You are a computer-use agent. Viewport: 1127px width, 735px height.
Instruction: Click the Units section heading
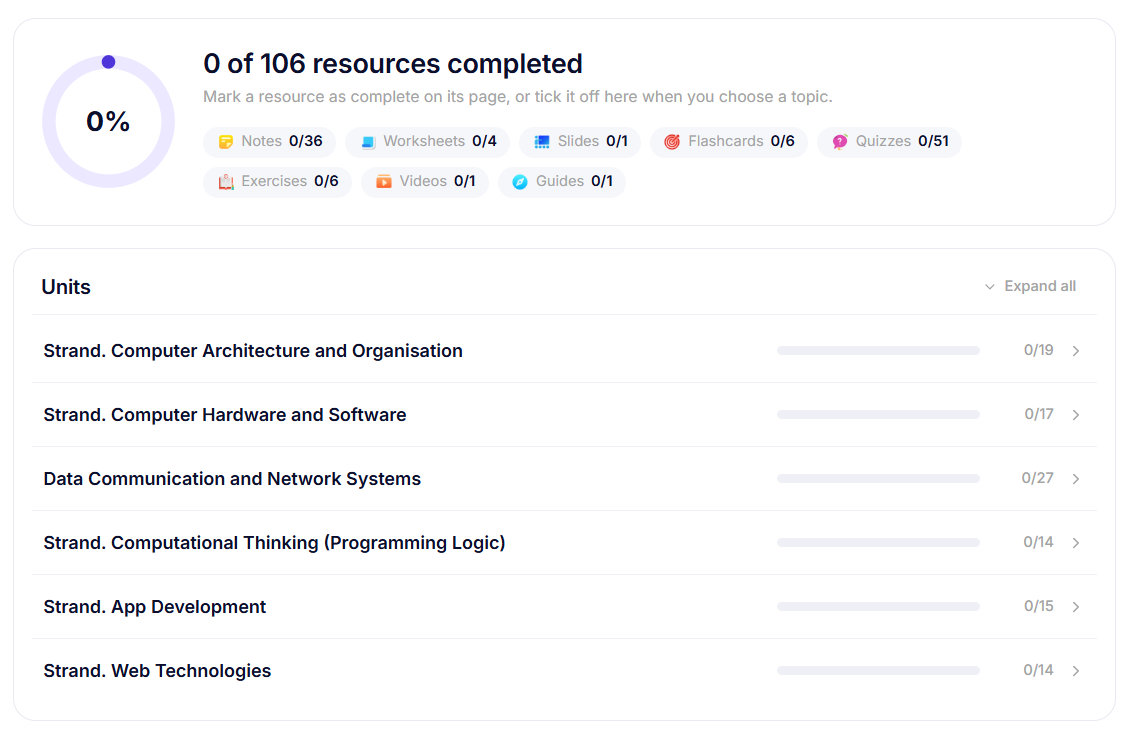[66, 287]
